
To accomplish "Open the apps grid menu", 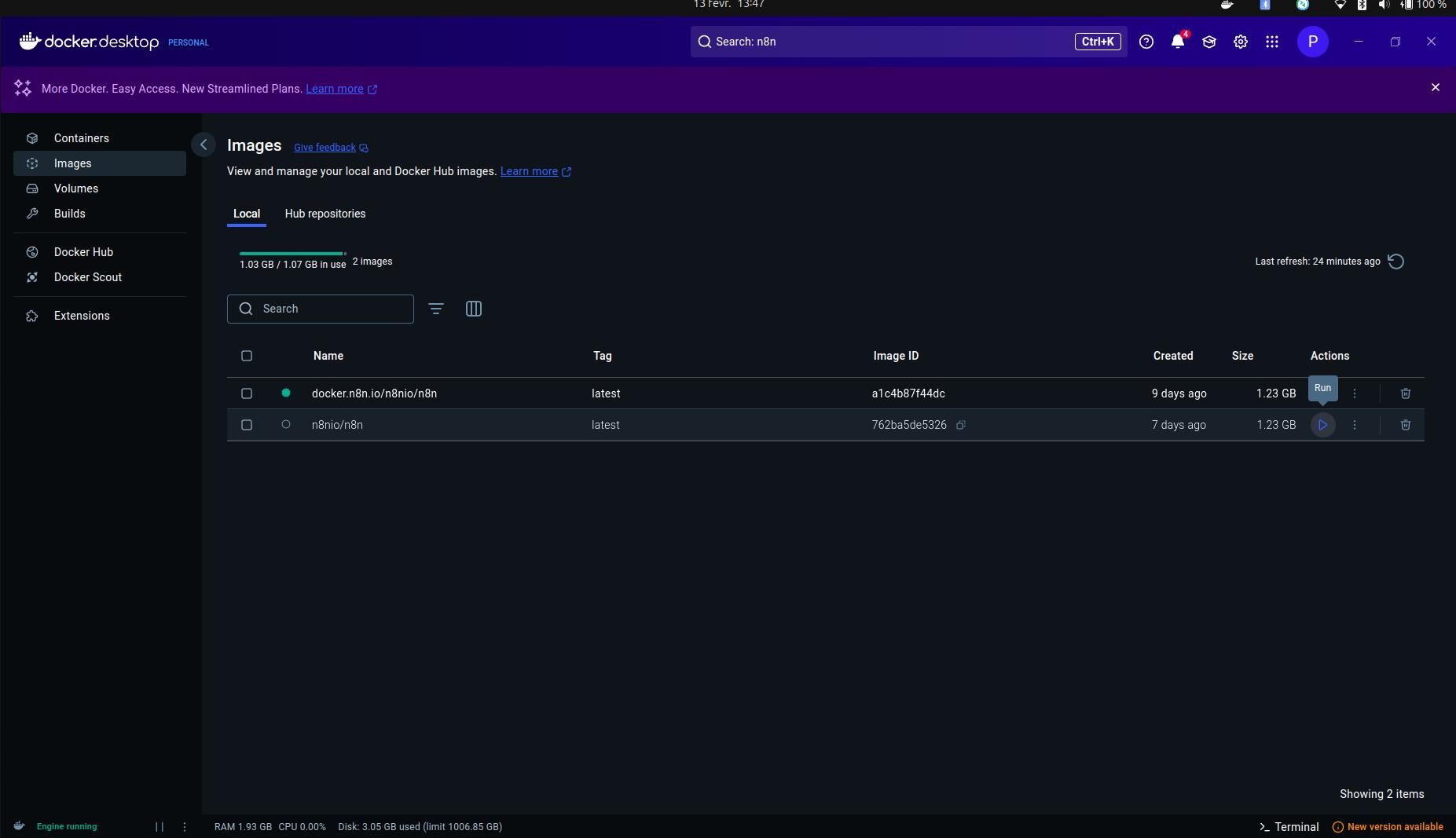I will point(1272,42).
